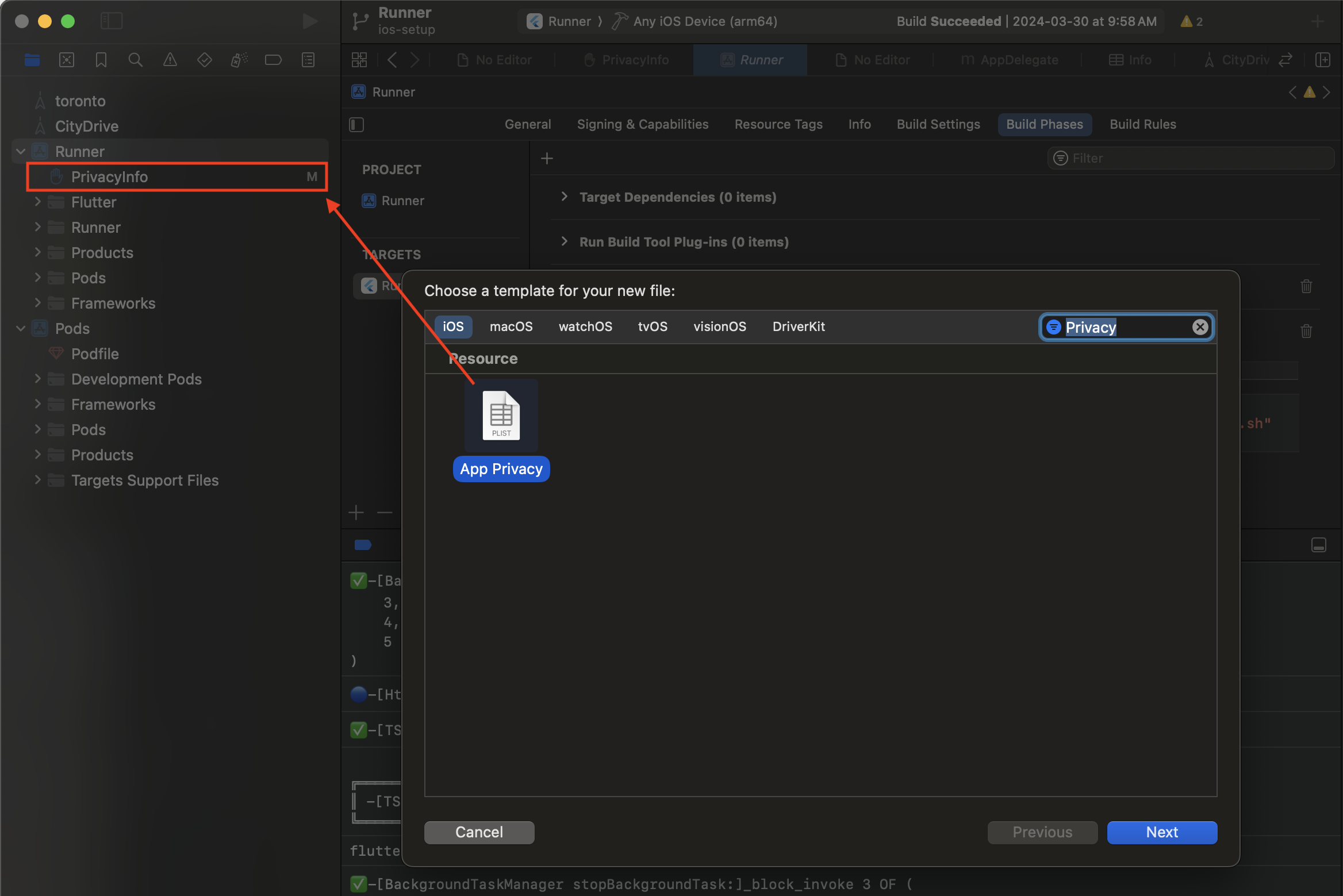The height and width of the screenshot is (896, 1343).
Task: Collapse the Pods project group
Action: (x=21, y=329)
